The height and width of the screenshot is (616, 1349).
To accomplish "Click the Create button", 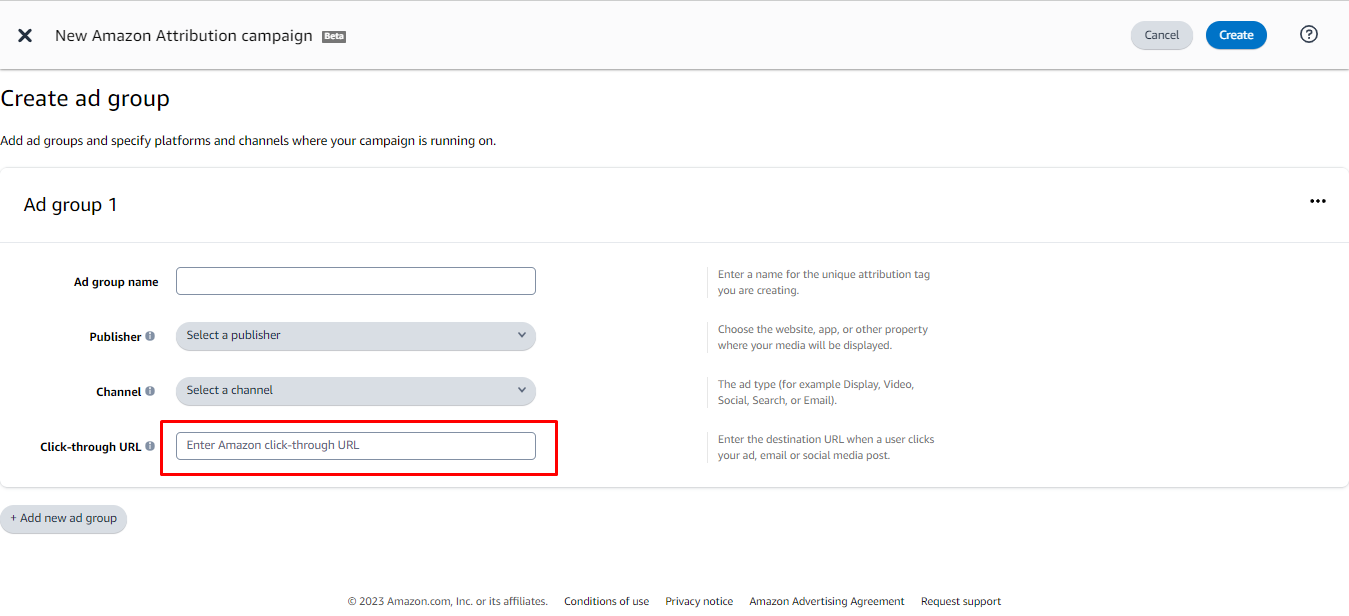I will point(1236,35).
